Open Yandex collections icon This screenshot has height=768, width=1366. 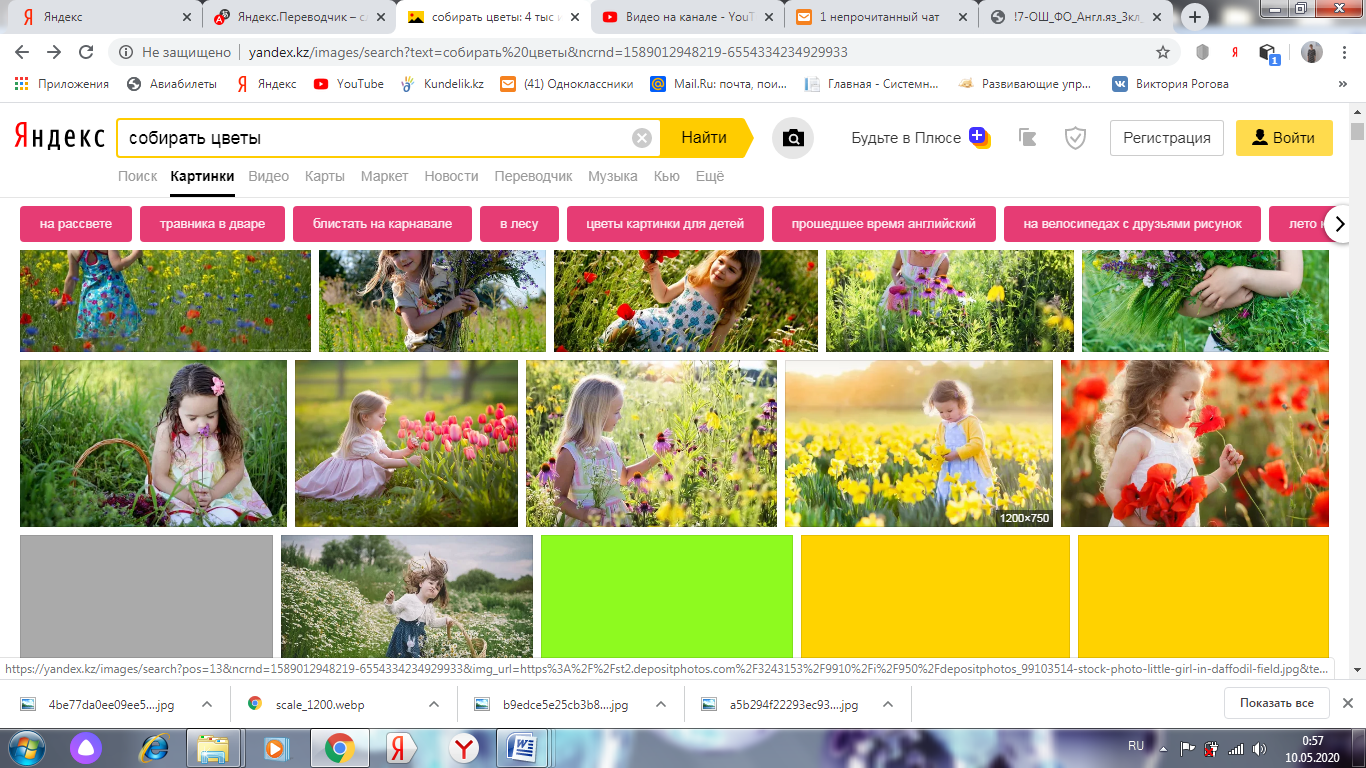pos(1028,138)
